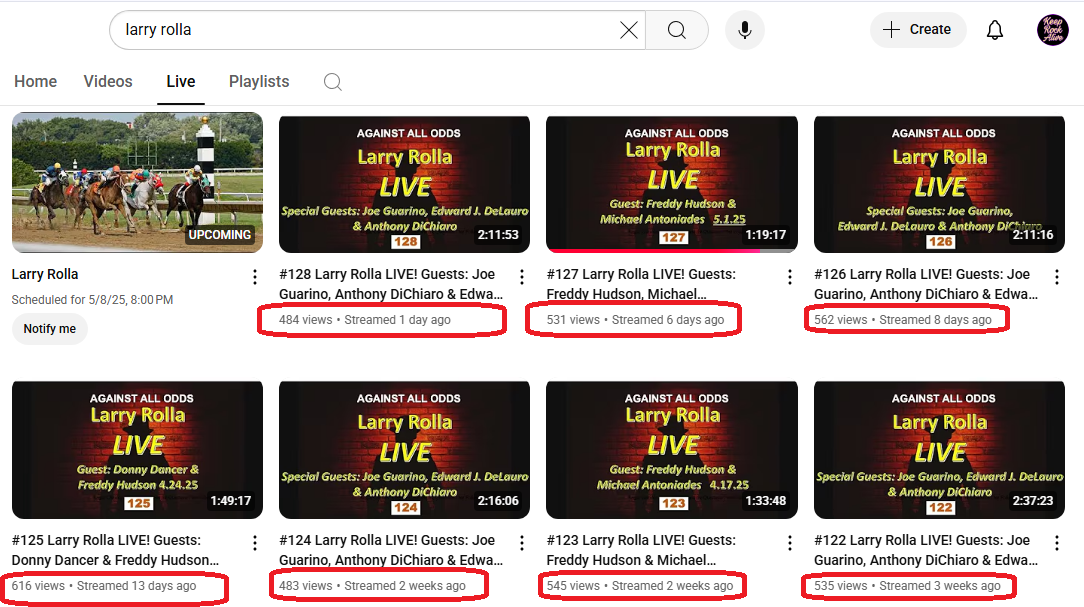The image size is (1084, 607).
Task: Switch to the Videos tab
Action: [x=108, y=82]
